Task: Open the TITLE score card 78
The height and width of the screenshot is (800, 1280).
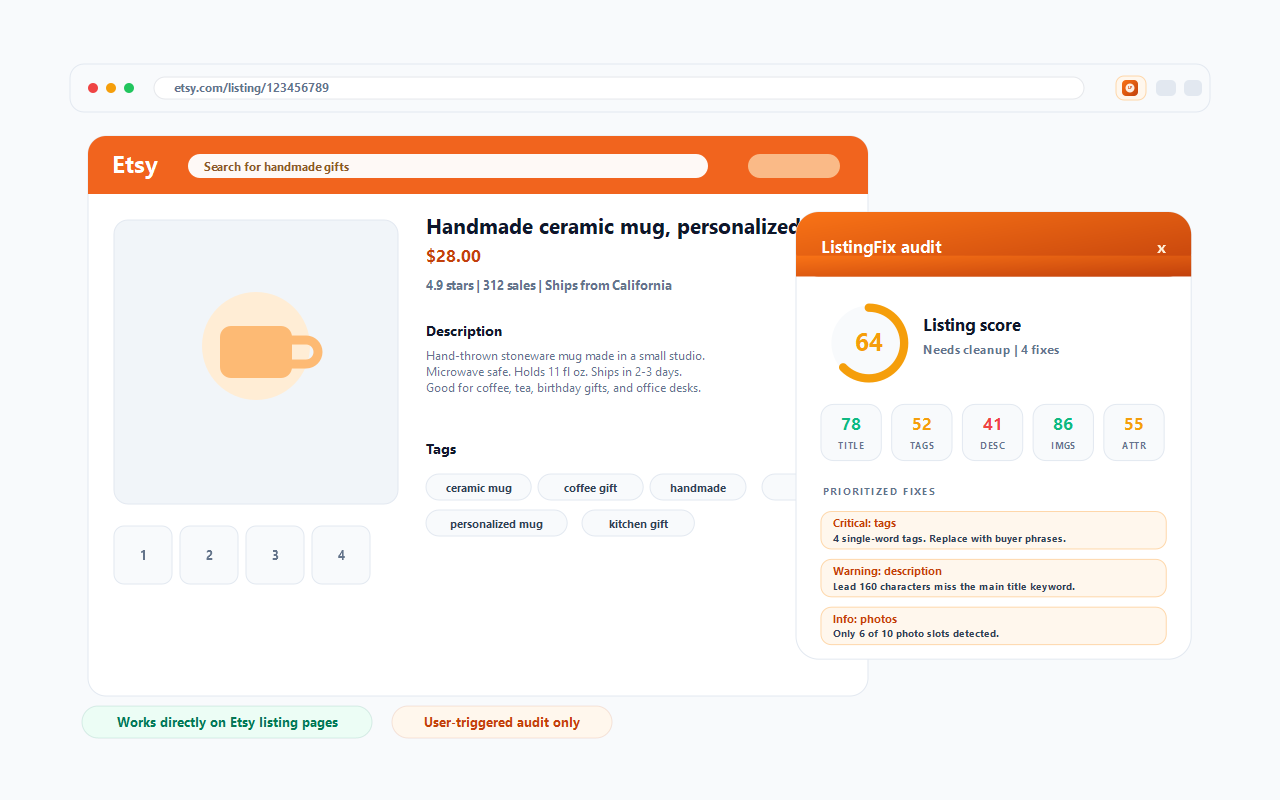Action: (851, 432)
